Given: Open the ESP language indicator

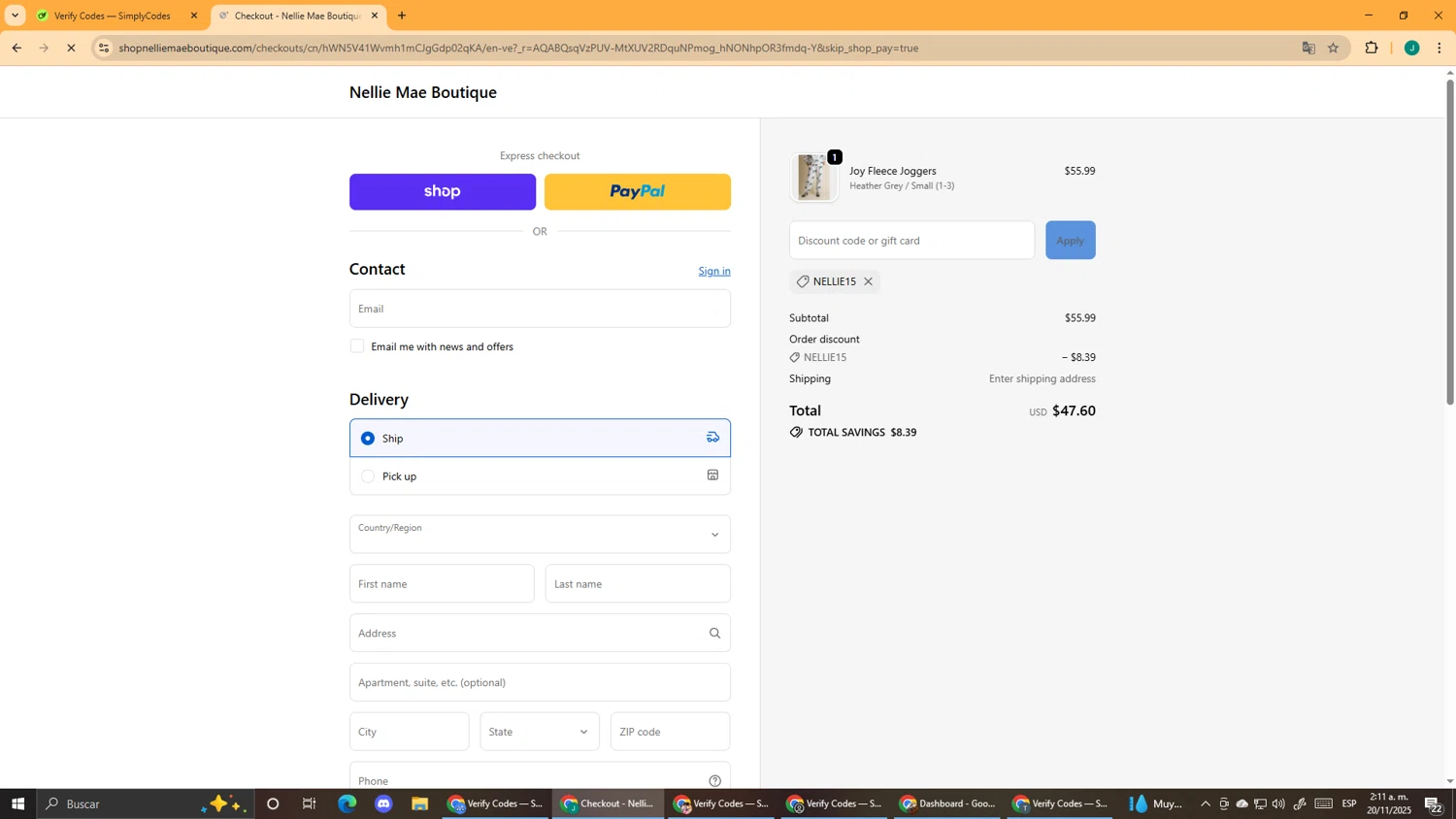Looking at the screenshot, I should (x=1349, y=803).
